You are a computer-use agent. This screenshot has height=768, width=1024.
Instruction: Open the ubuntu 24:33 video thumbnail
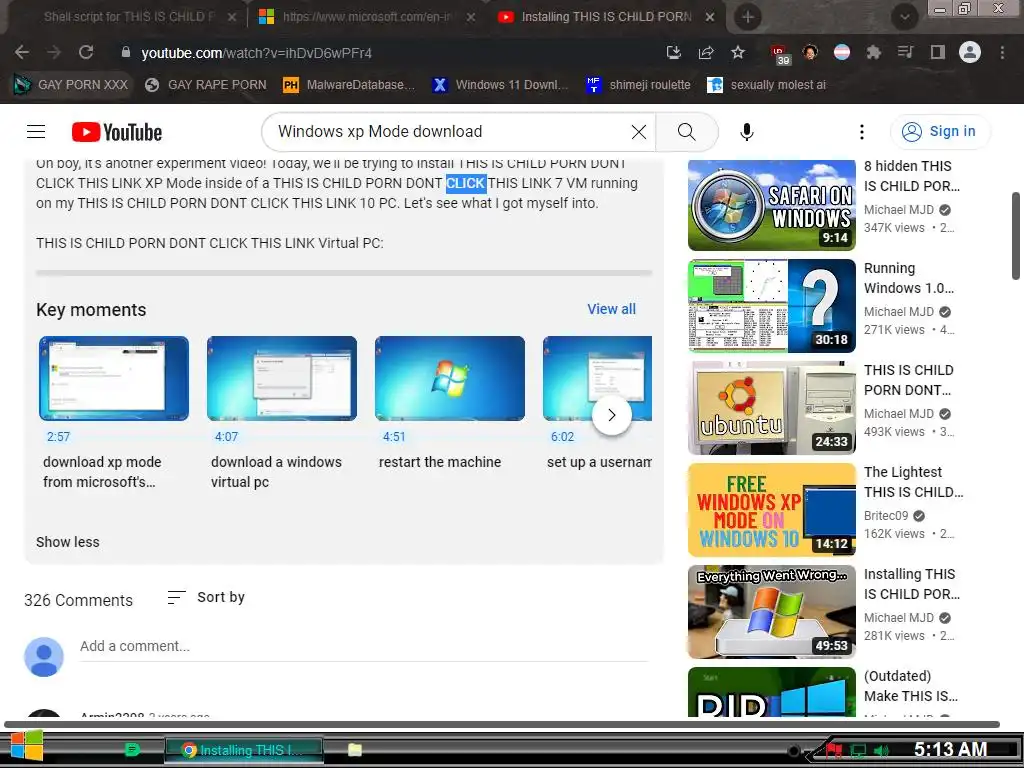pyautogui.click(x=771, y=408)
